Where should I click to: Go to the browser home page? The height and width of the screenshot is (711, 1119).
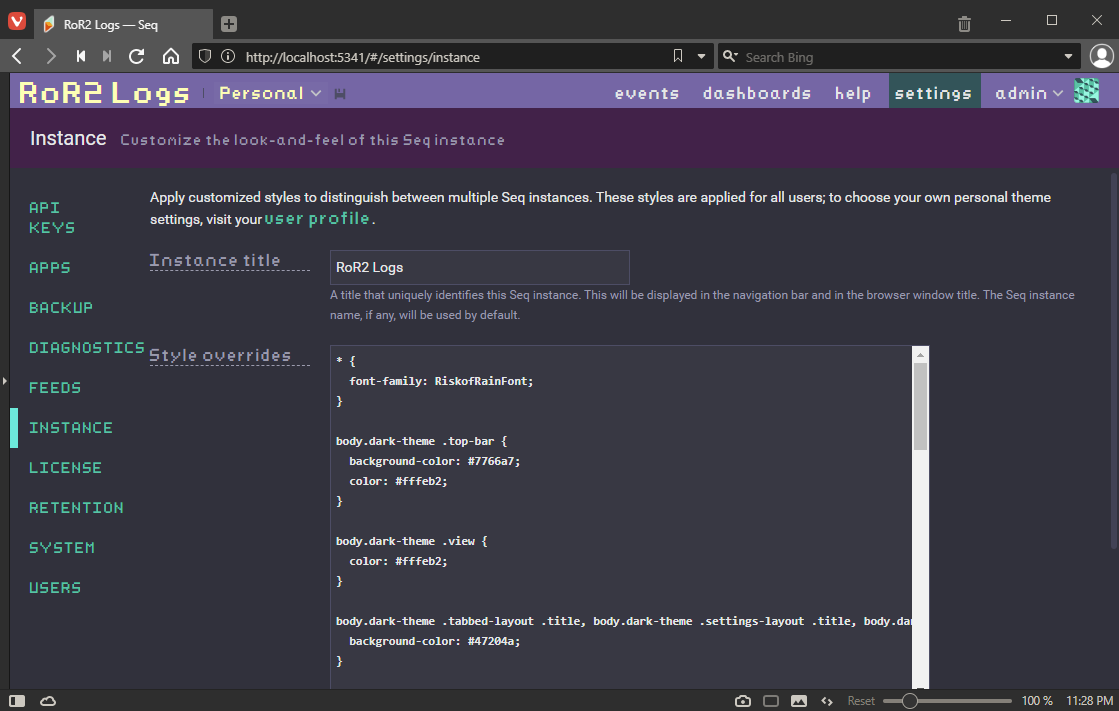[x=171, y=56]
